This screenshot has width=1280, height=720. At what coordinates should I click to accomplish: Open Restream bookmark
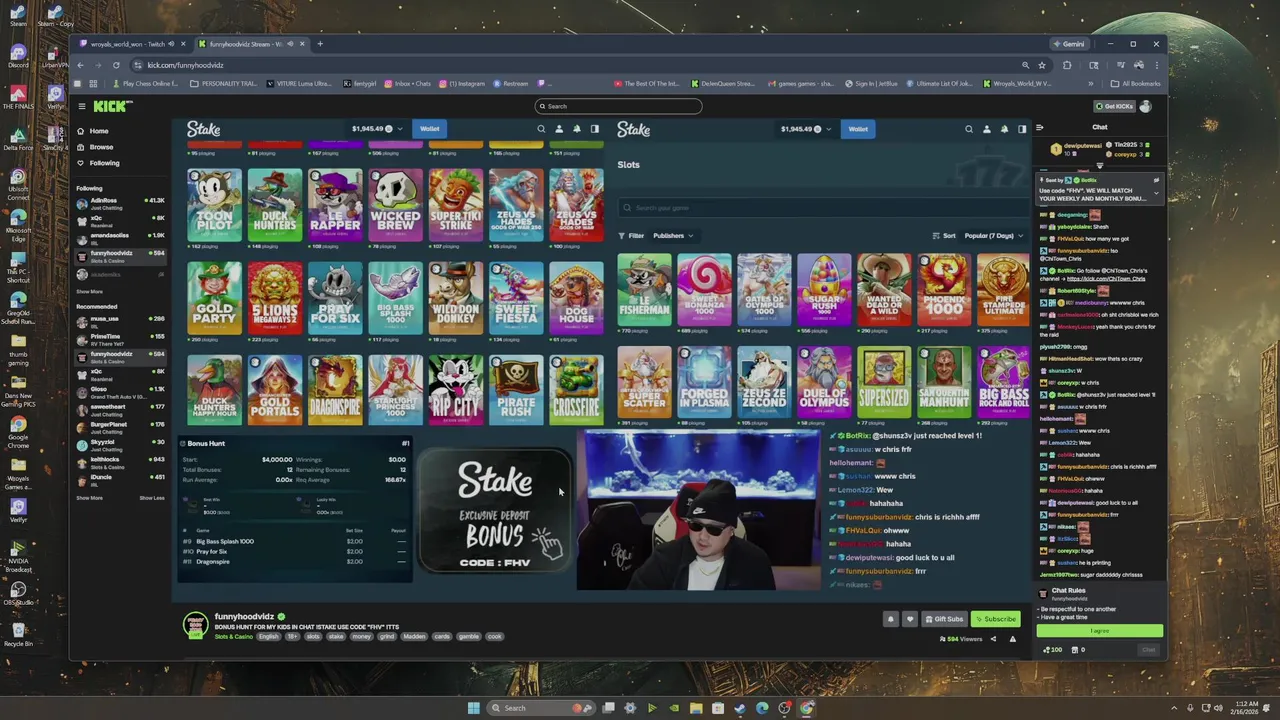coord(511,84)
